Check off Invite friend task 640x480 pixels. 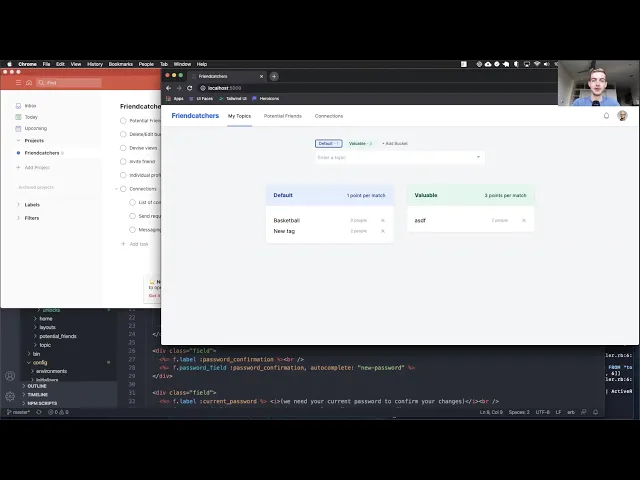123,162
